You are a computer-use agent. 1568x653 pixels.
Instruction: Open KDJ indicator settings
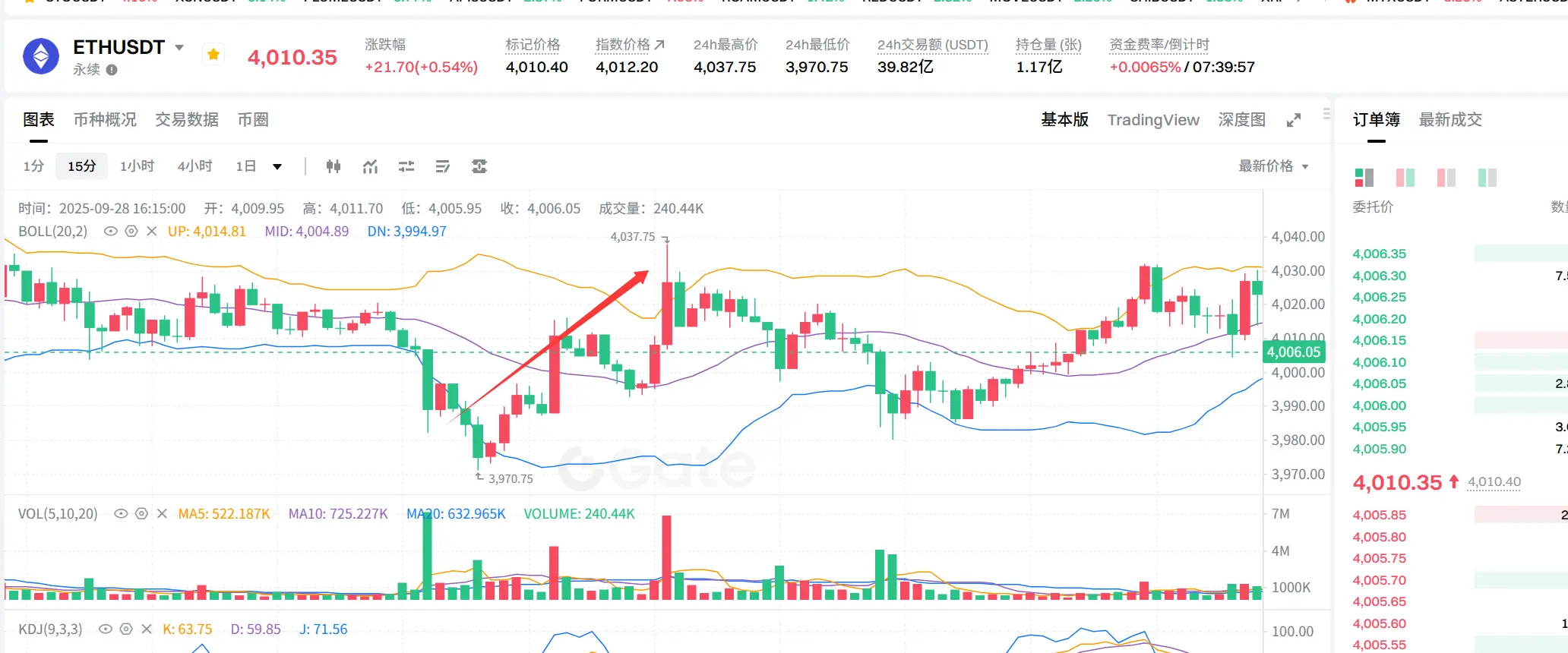pos(126,629)
